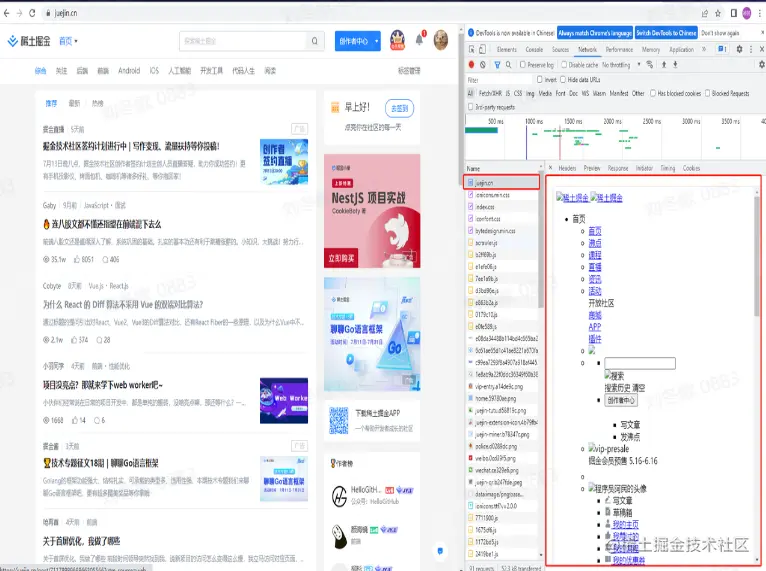
Task: Click the browser back arrow
Action: pyautogui.click(x=6, y=13)
